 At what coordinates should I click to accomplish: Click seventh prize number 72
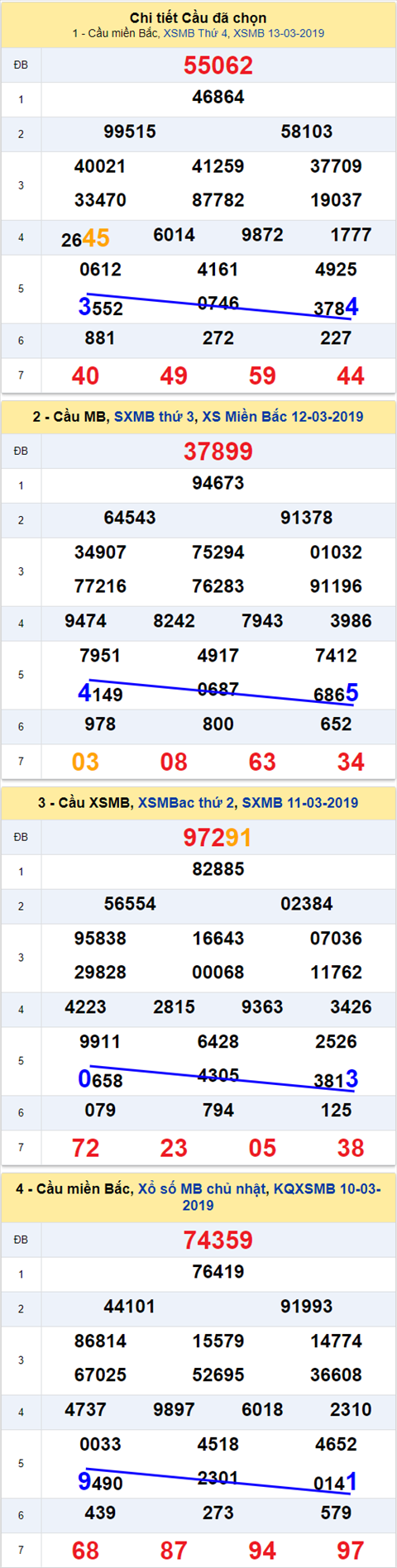[85, 1149]
